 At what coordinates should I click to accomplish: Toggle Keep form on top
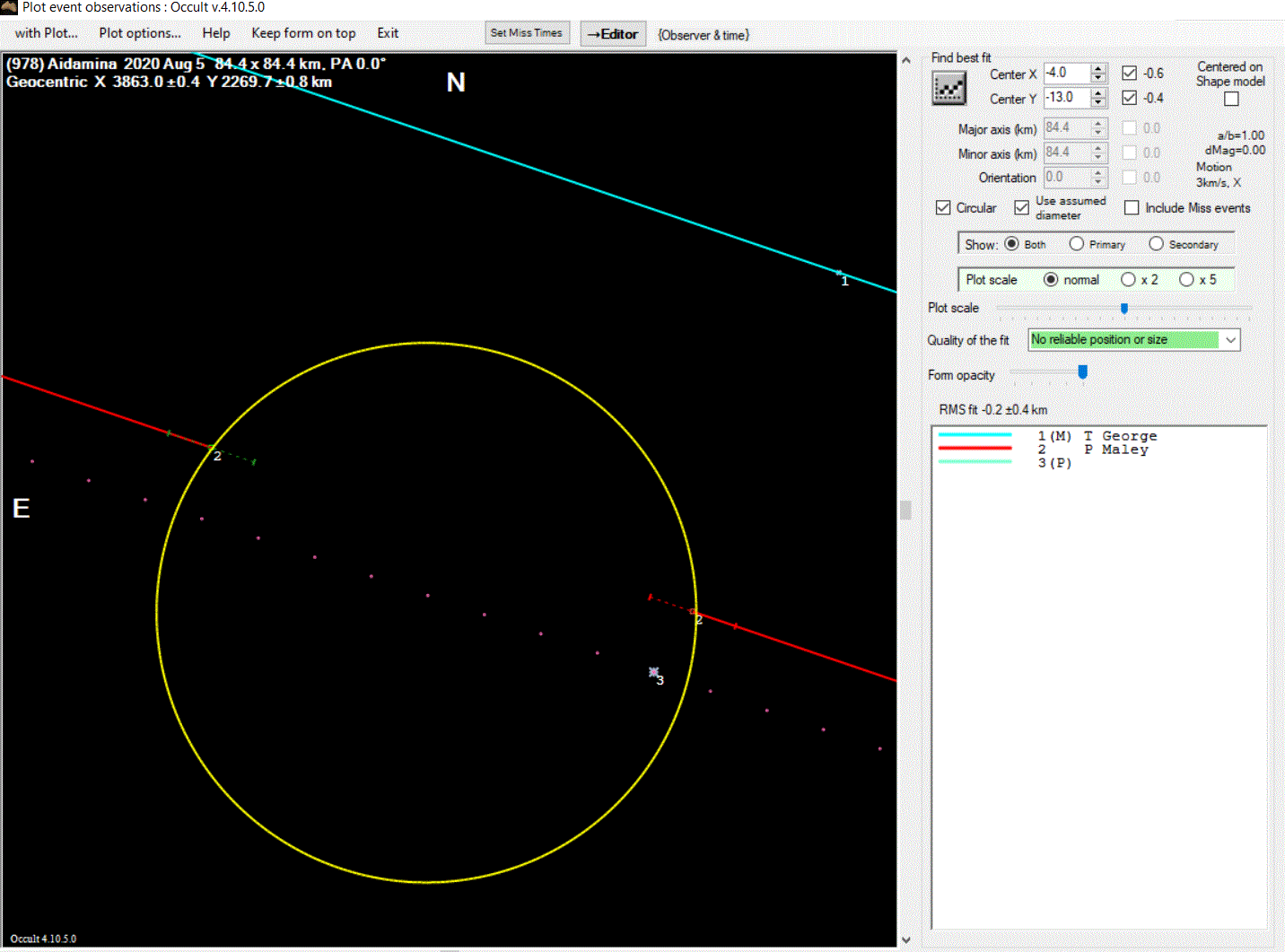tap(303, 33)
